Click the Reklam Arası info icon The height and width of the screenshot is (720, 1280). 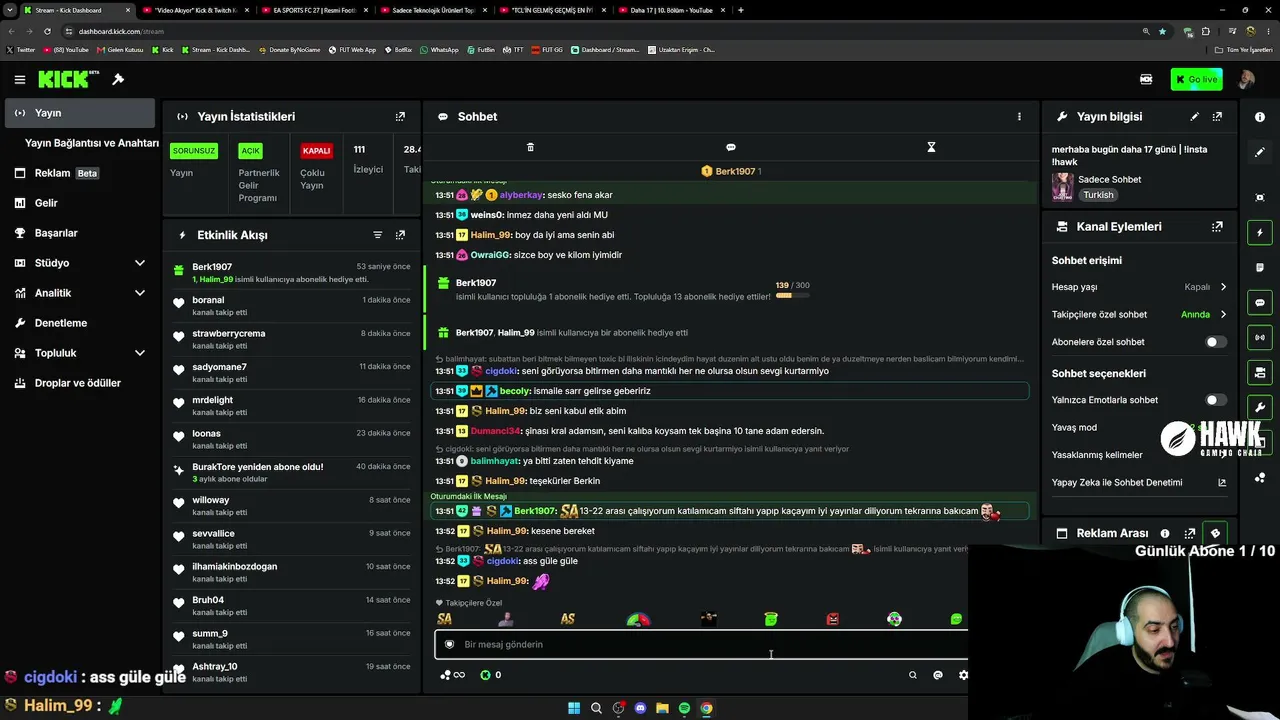pos(1165,534)
